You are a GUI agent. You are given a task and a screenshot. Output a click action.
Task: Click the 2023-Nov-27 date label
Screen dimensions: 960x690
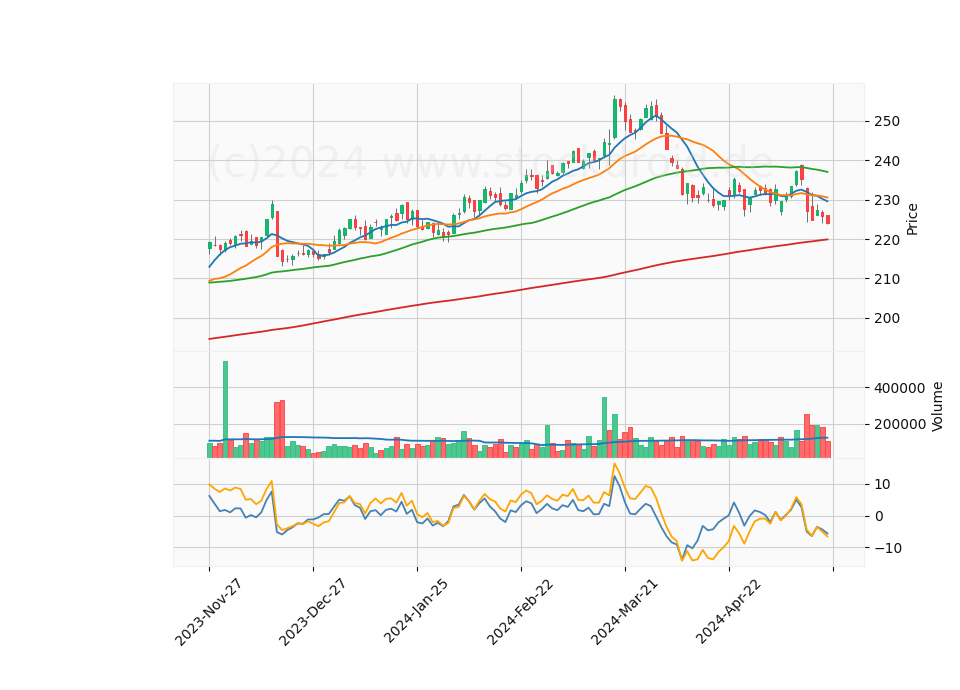point(209,612)
